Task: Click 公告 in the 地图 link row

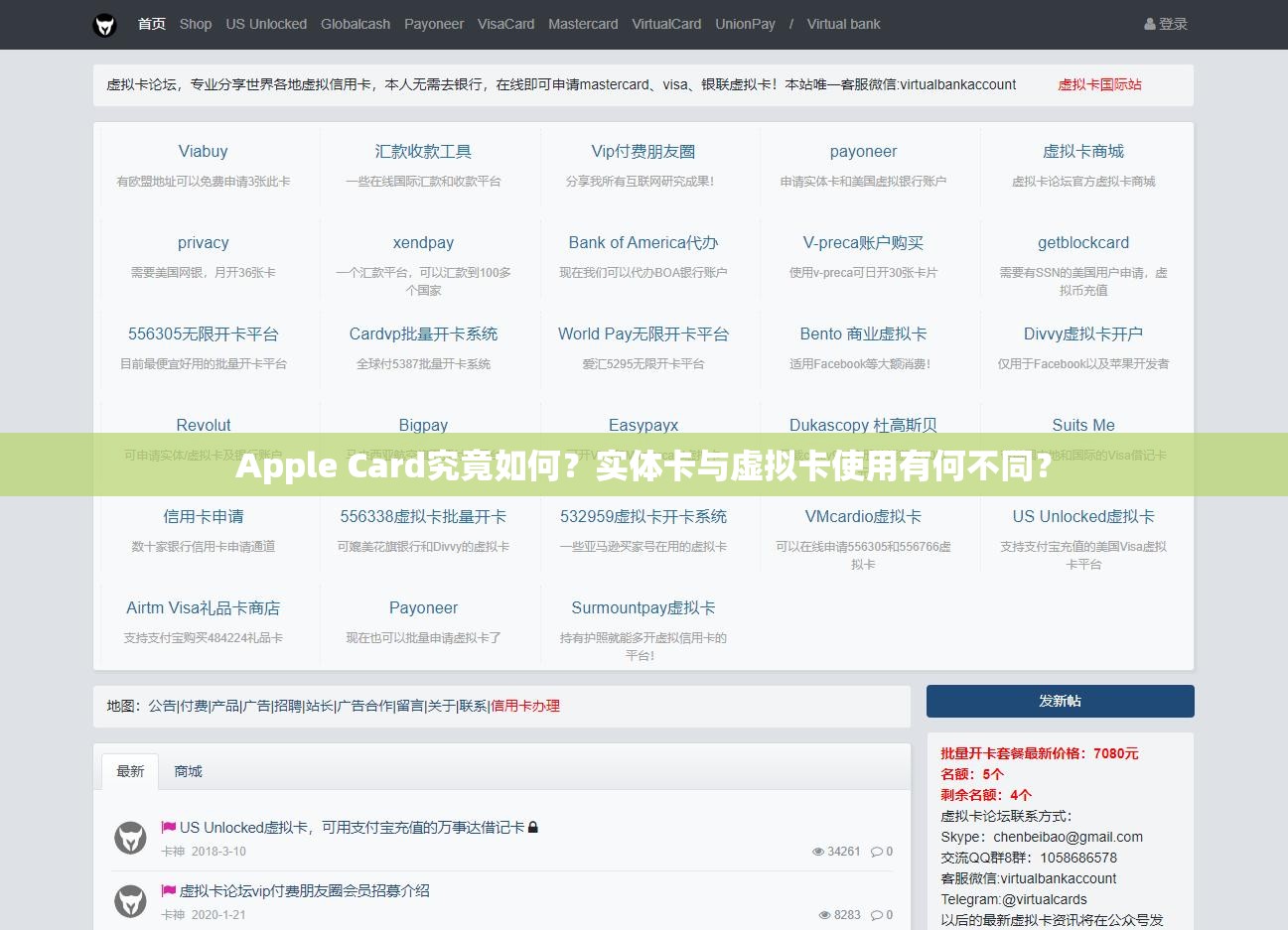Action: 162,706
